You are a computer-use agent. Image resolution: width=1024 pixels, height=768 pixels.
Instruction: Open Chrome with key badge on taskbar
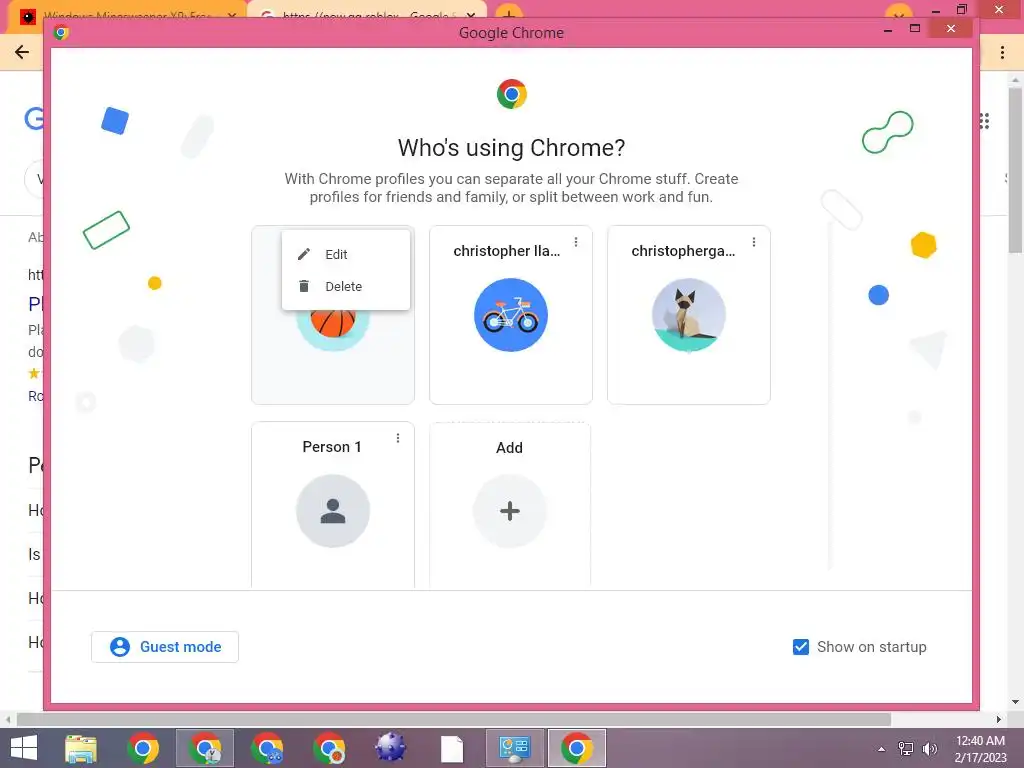(205, 748)
